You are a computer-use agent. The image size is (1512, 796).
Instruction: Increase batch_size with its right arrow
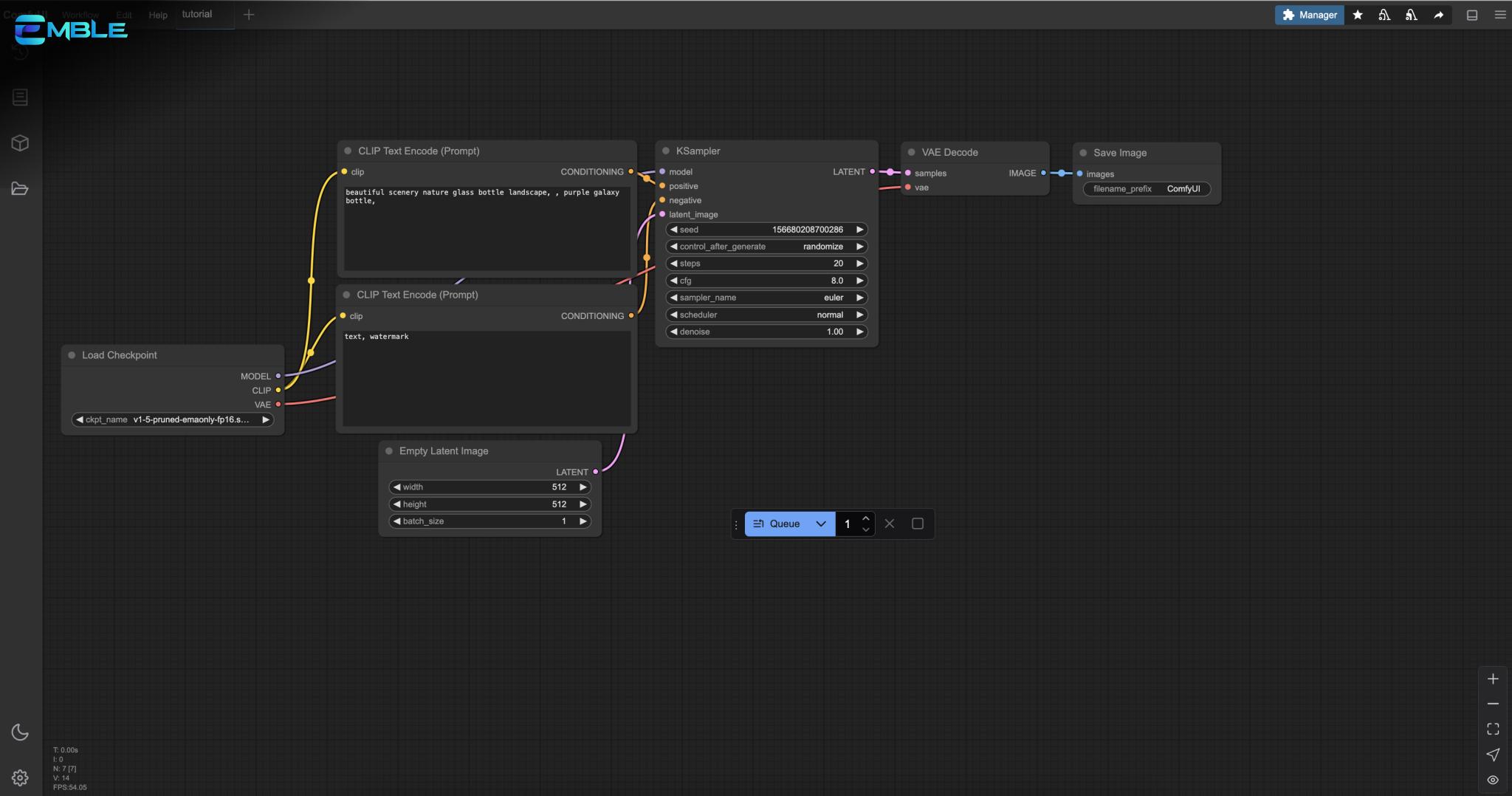pos(583,521)
